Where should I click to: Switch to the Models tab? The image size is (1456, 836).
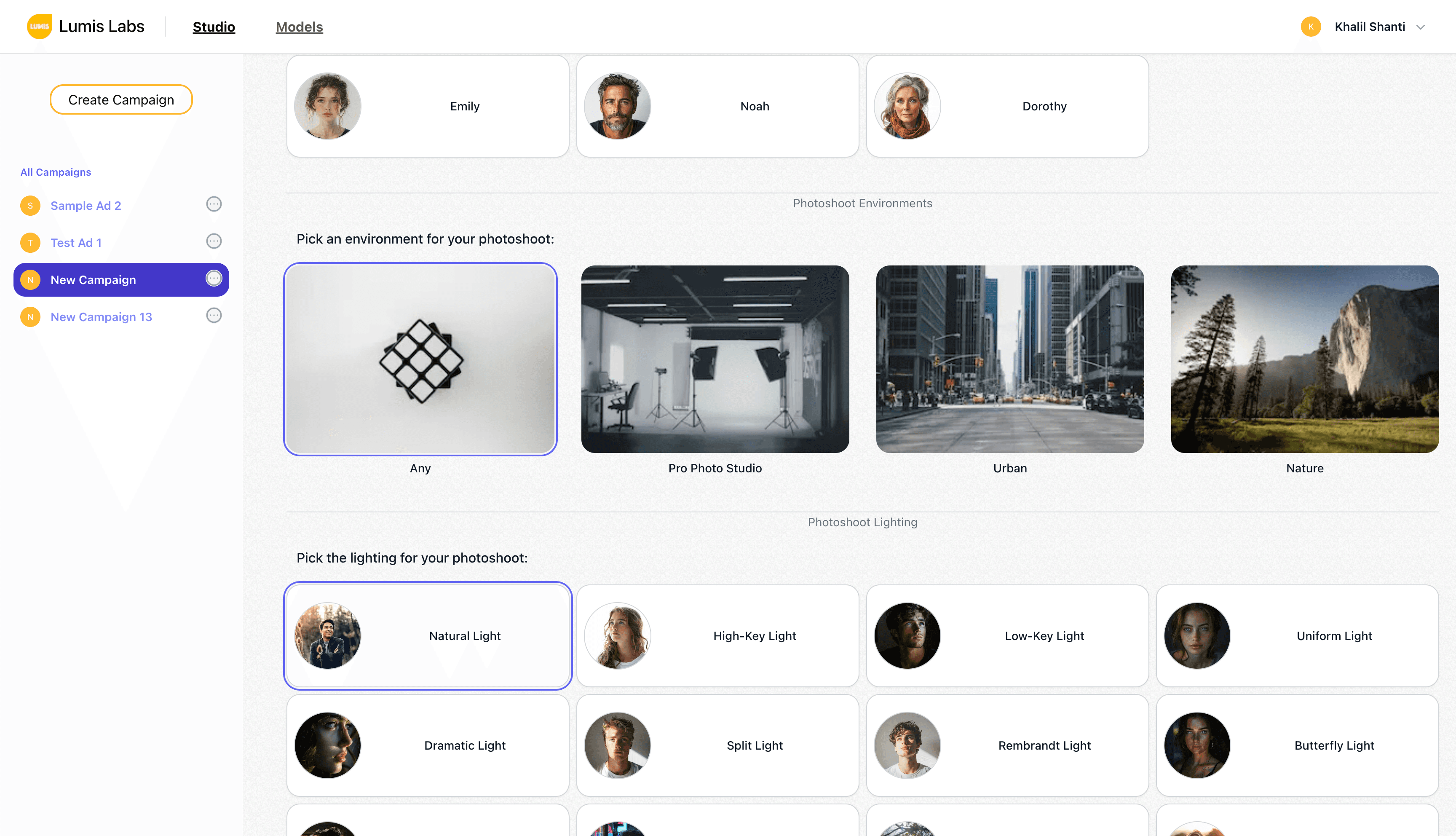pyautogui.click(x=299, y=27)
